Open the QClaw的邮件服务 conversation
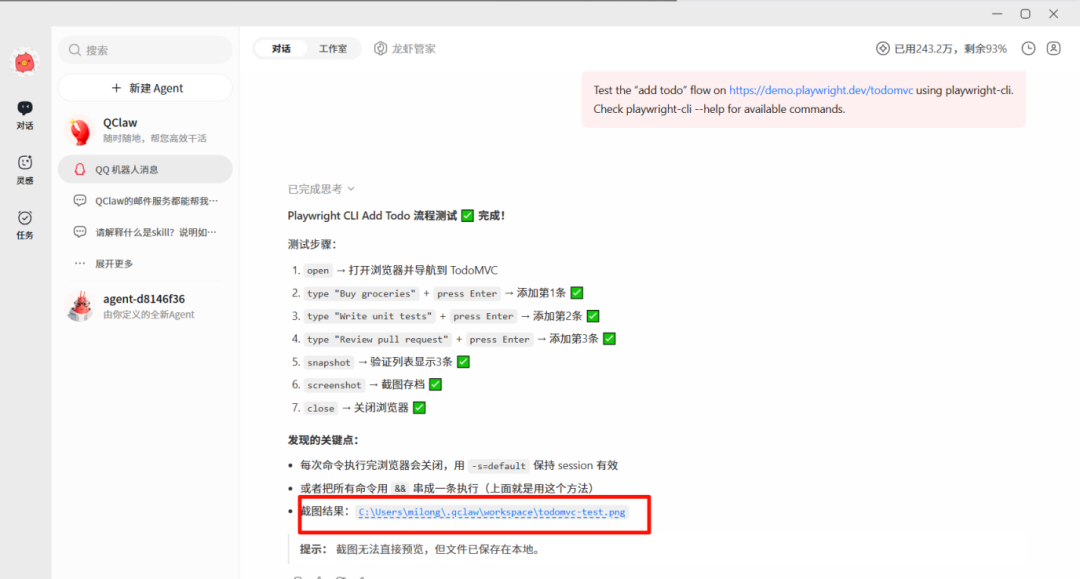Viewport: 1080px width, 579px height. pyautogui.click(x=145, y=201)
